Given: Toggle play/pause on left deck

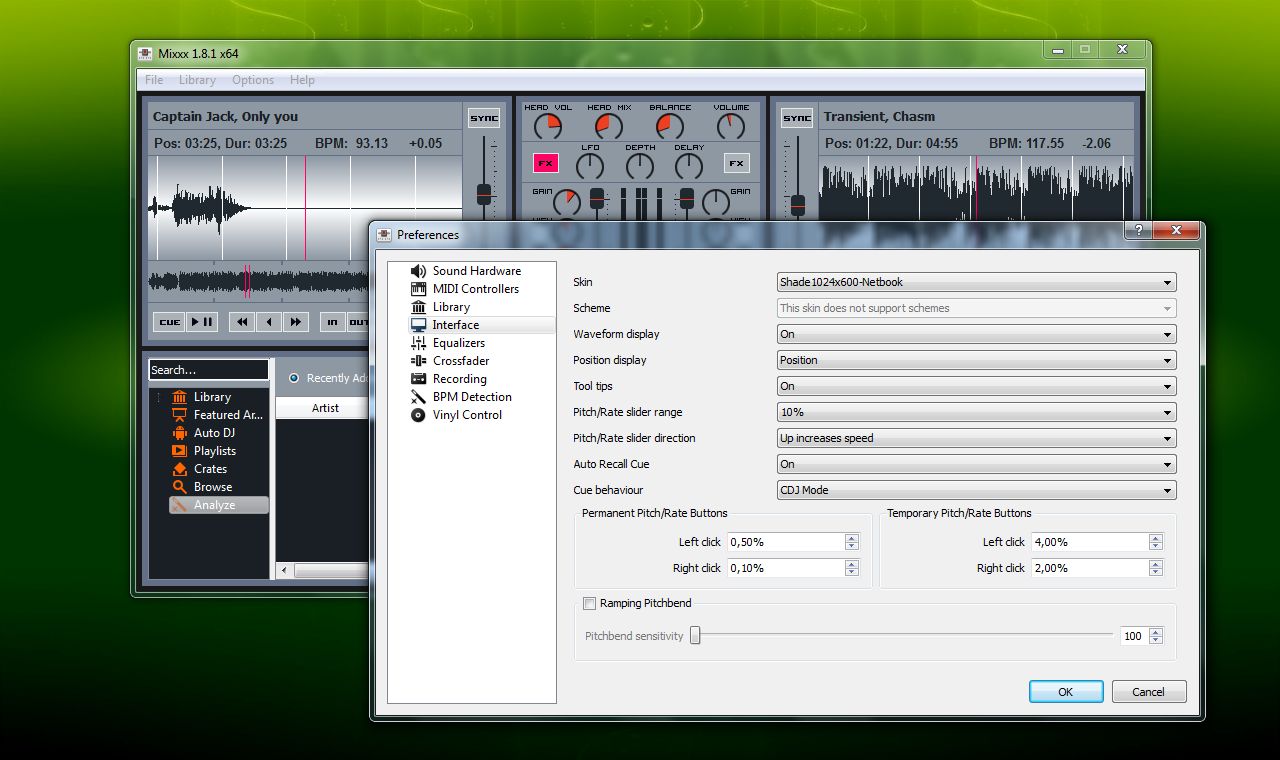Looking at the screenshot, I should 202,322.
